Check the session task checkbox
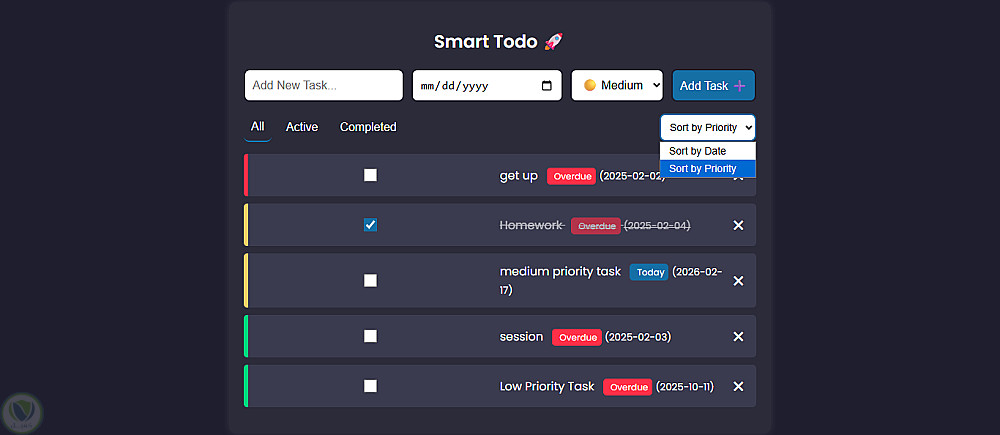The image size is (1000, 435). coord(370,336)
